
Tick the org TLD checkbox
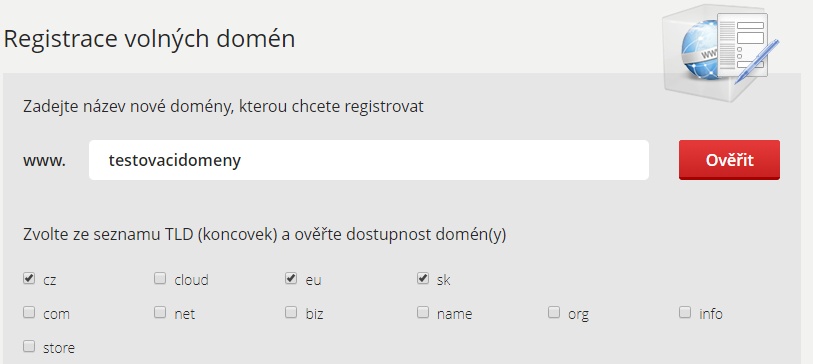(x=554, y=312)
